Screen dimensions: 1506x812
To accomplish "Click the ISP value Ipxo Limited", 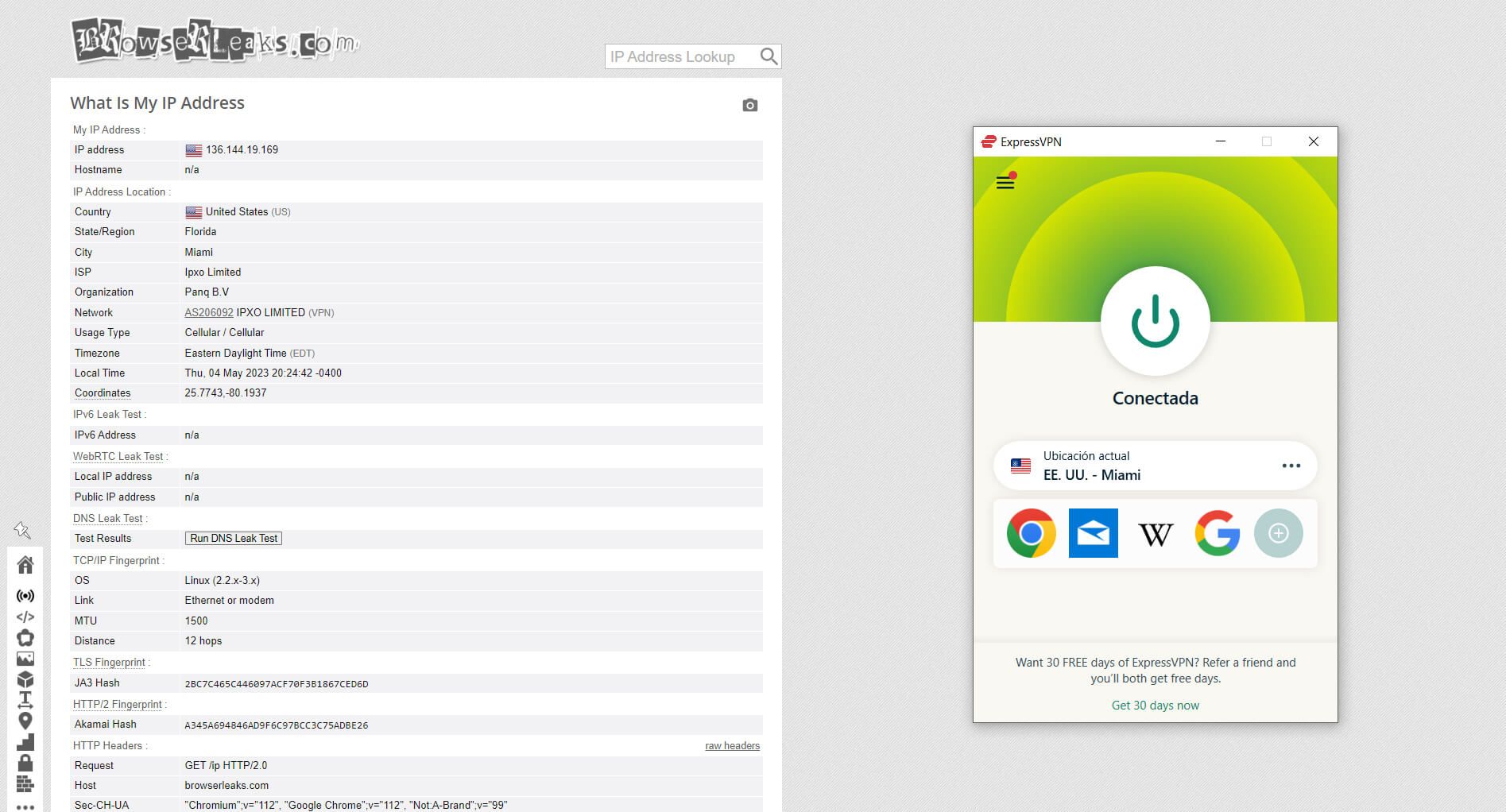I will tap(213, 272).
